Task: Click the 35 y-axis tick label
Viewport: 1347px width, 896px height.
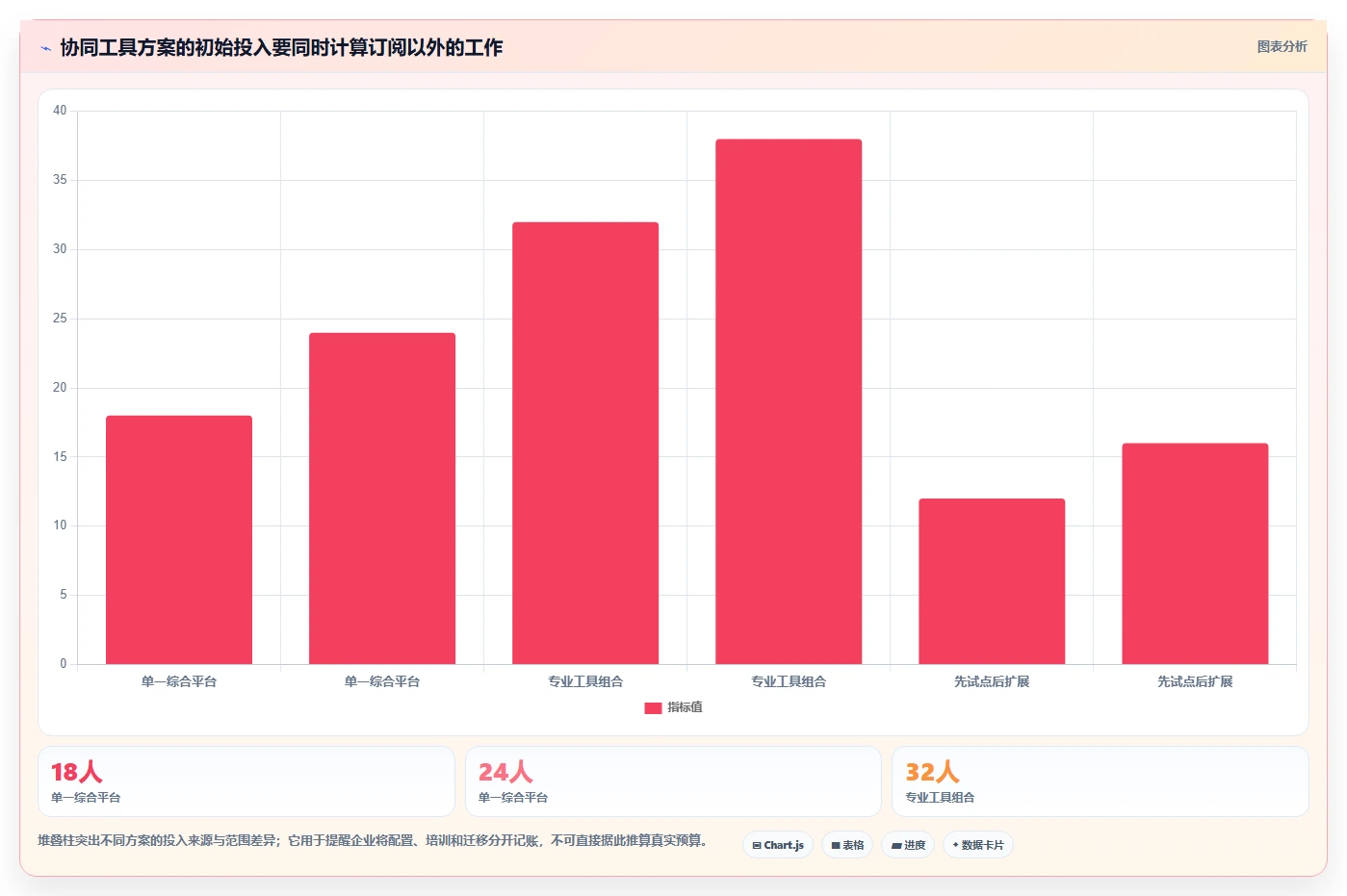Action: click(x=60, y=180)
